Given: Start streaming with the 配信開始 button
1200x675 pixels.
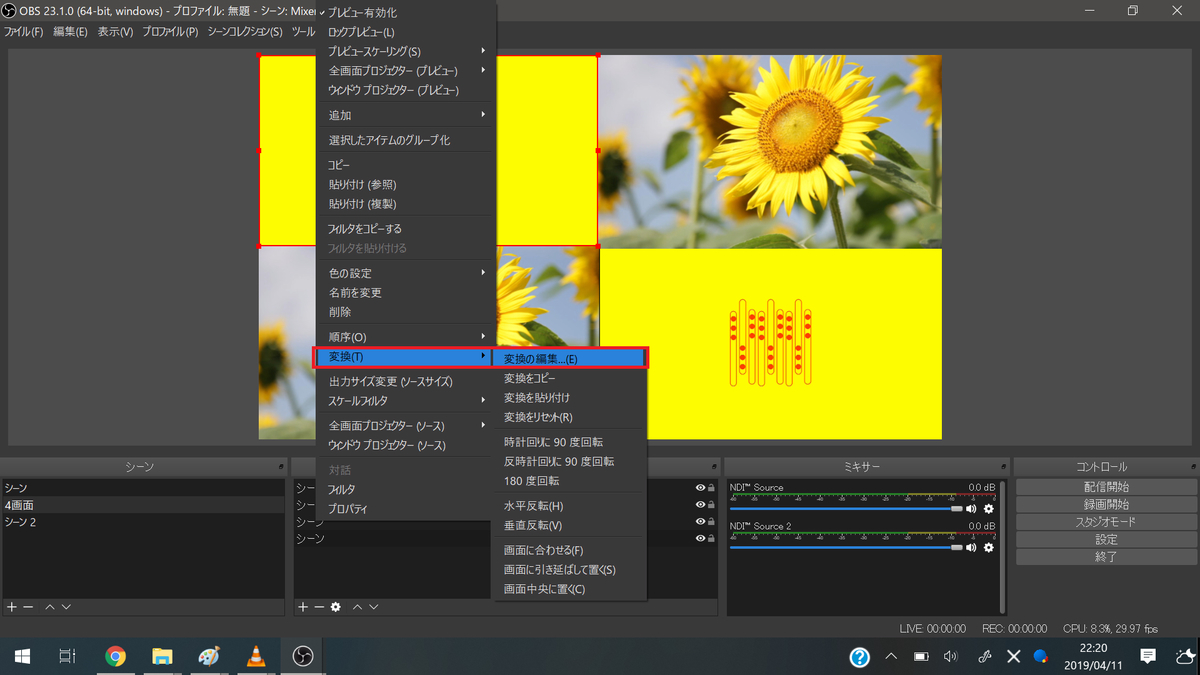Looking at the screenshot, I should tap(1104, 486).
